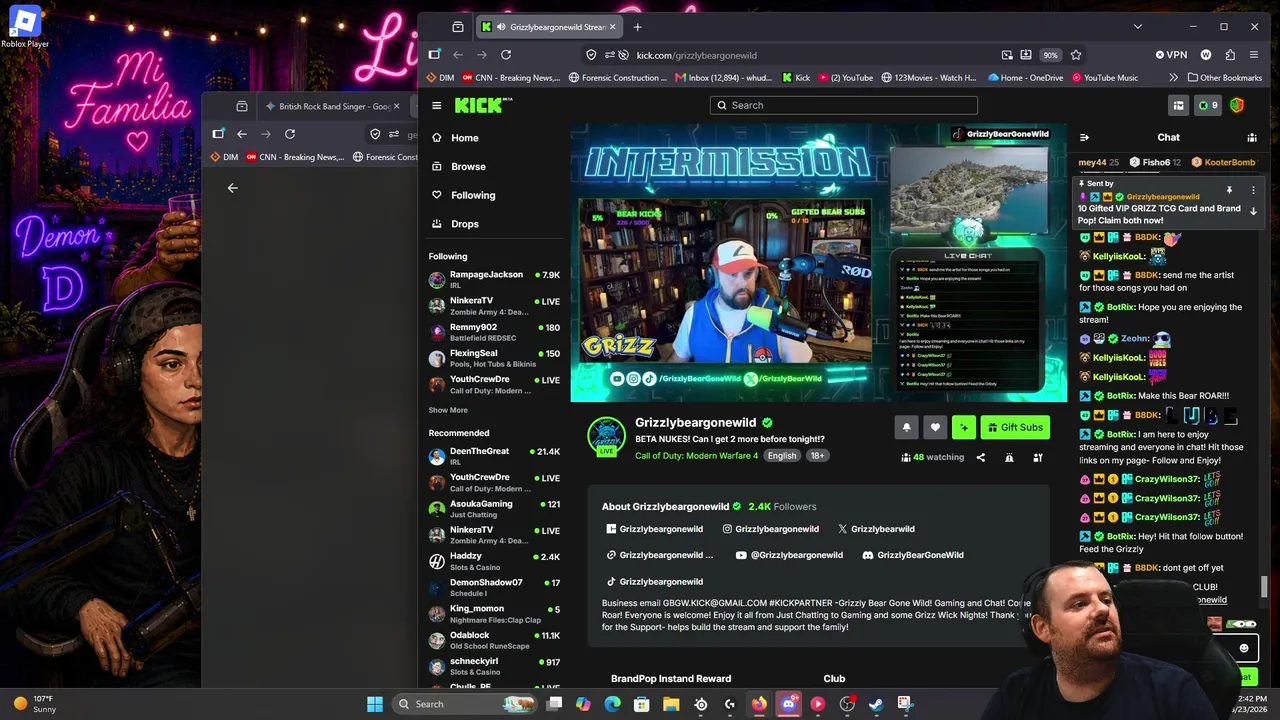Open the TikTok Grizzlybeargonewild link
This screenshot has height=720, width=1280.
pos(654,581)
